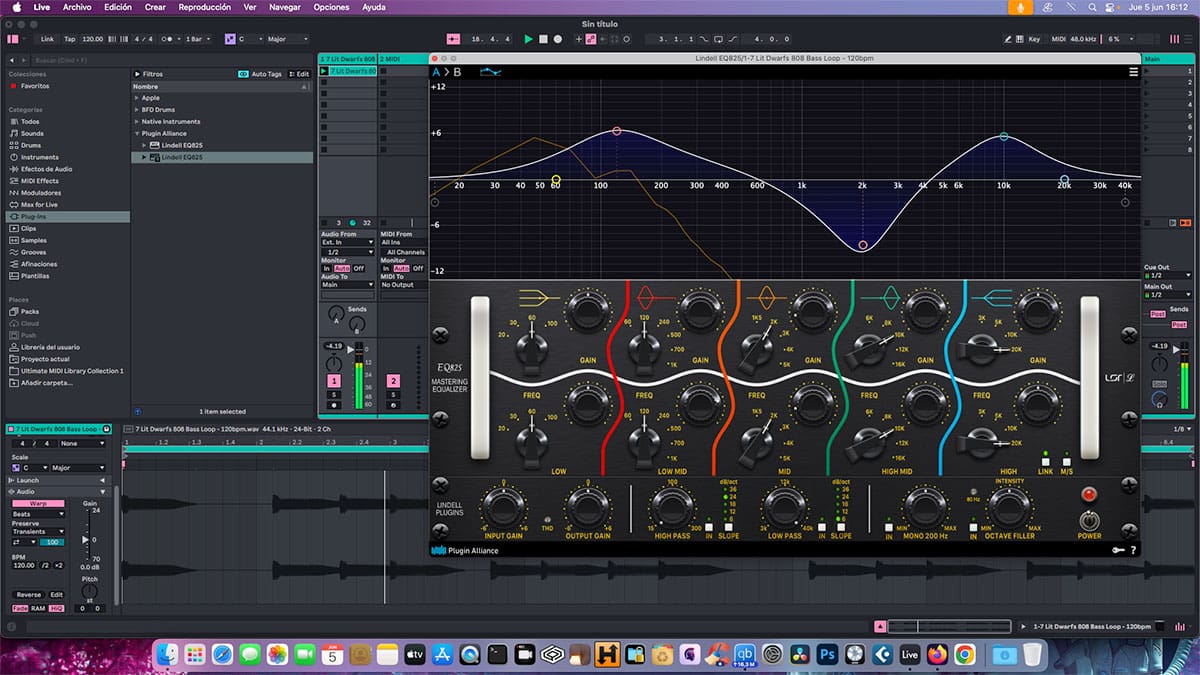Screen dimensions: 1200x675
Task: Click the tempo field showing 120.00
Action: coord(93,39)
